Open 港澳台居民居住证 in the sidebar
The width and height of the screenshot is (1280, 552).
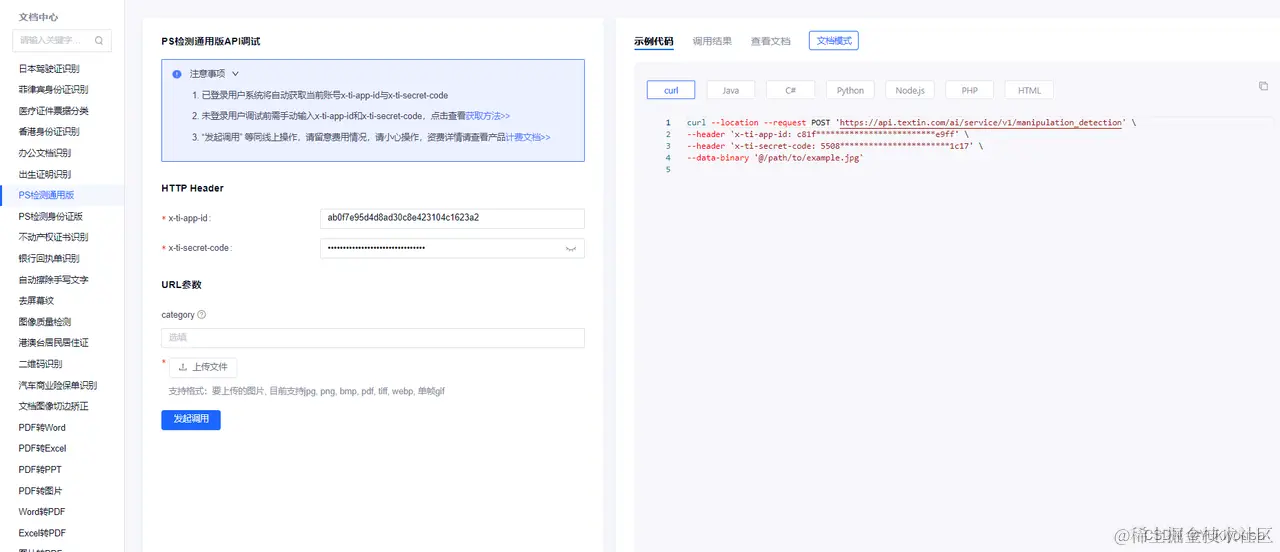pyautogui.click(x=54, y=343)
